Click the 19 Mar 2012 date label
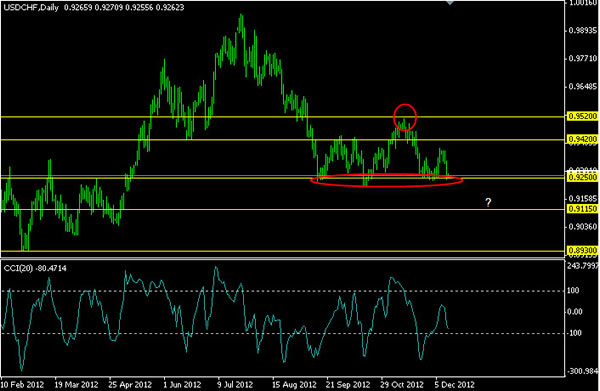The height and width of the screenshot is (391, 600). [76, 384]
